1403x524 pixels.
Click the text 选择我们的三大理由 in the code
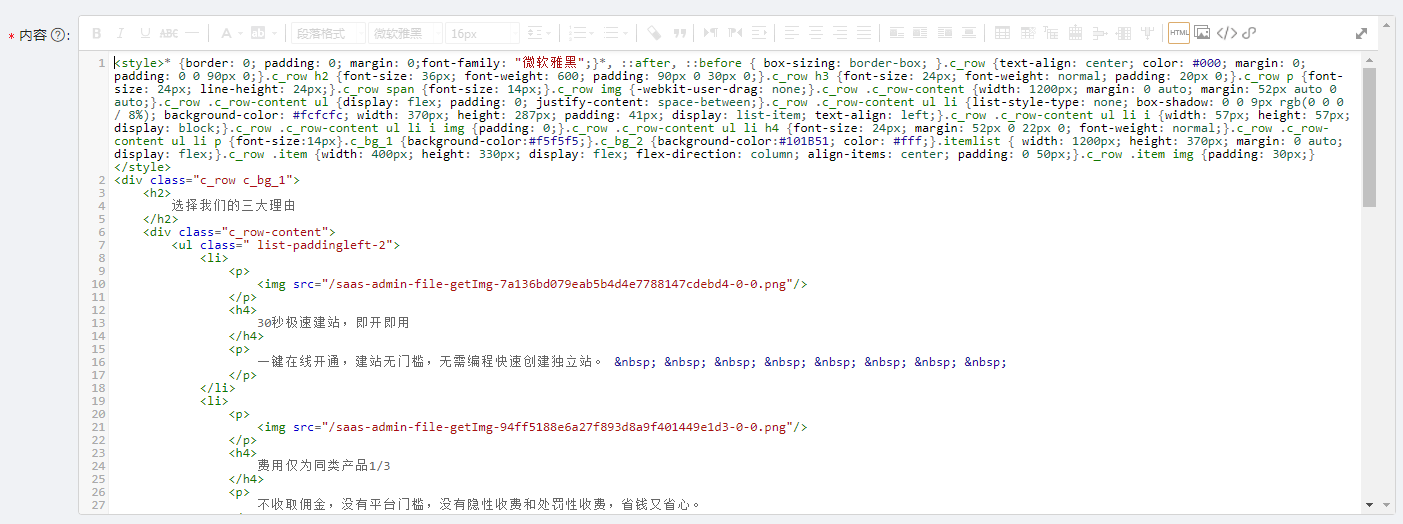[233, 205]
